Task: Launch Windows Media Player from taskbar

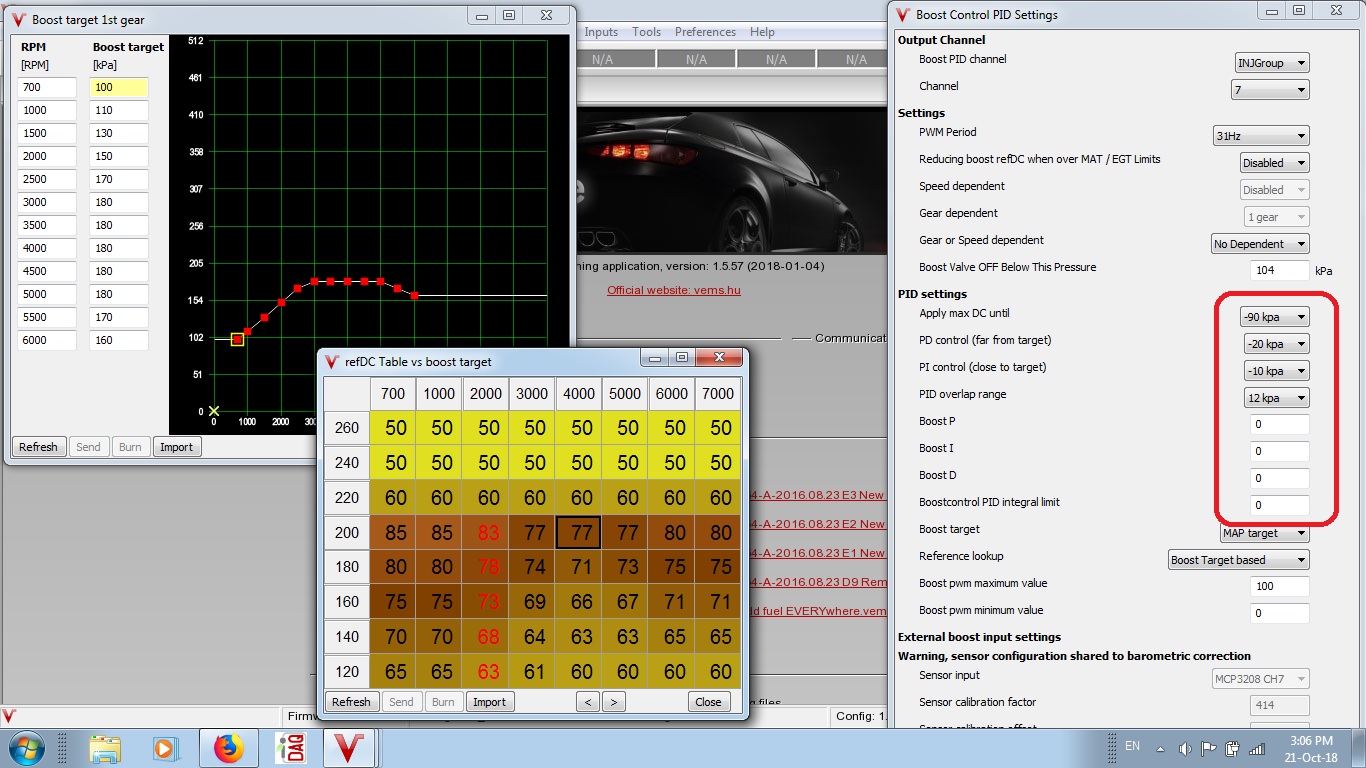Action: click(x=164, y=748)
